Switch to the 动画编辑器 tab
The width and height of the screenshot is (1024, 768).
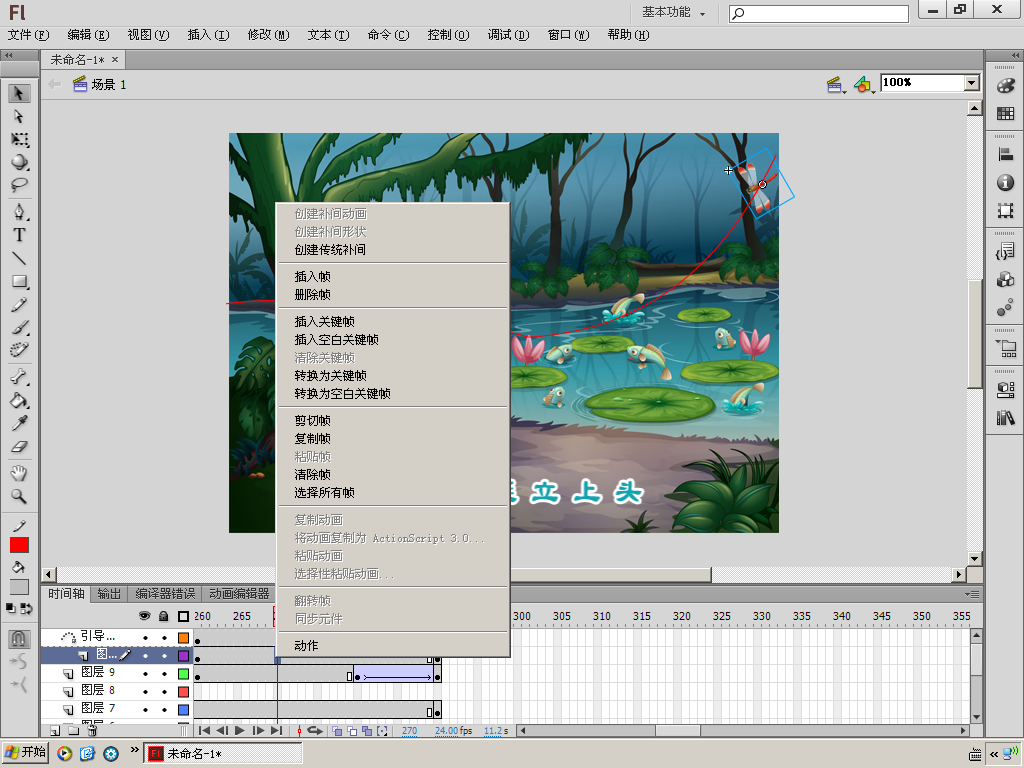pyautogui.click(x=239, y=594)
